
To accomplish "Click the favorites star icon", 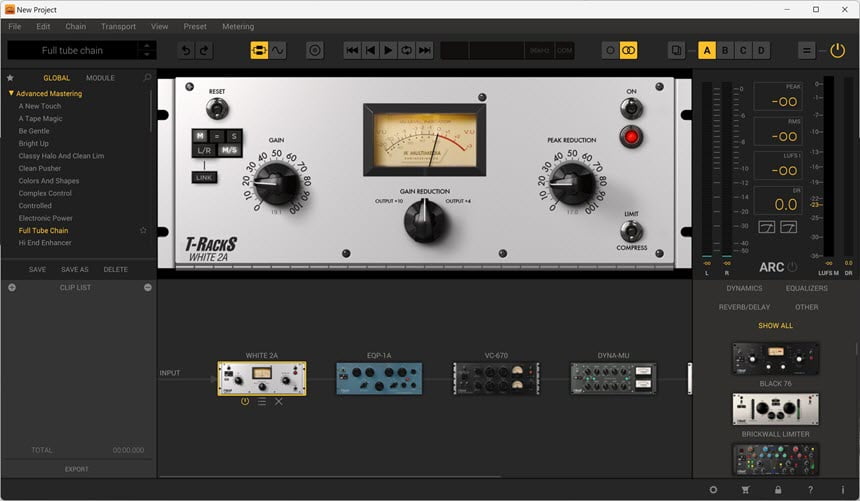I will (10, 78).
